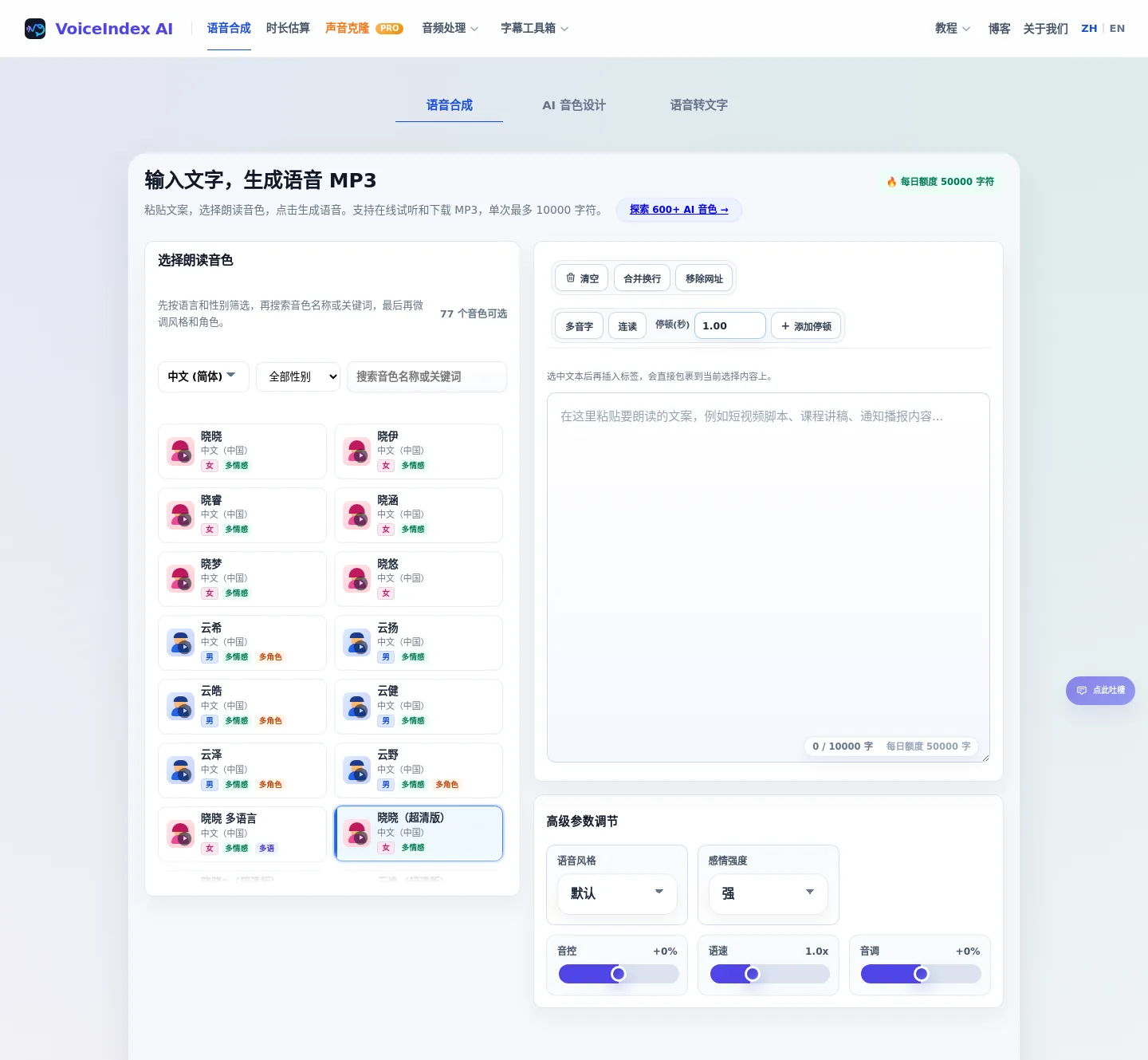Play preview of voice 晓晓 avatar
This screenshot has height=1060, width=1148.
click(181, 451)
